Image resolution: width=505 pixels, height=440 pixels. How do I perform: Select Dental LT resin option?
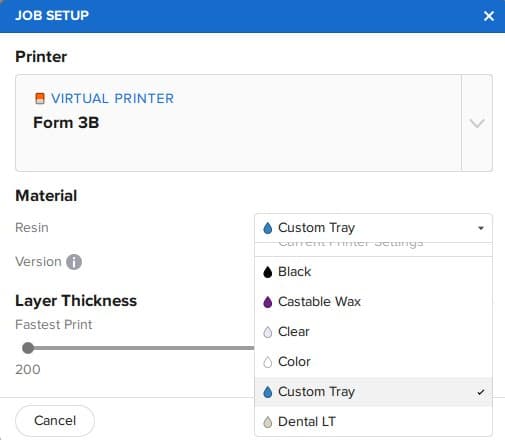click(373, 422)
